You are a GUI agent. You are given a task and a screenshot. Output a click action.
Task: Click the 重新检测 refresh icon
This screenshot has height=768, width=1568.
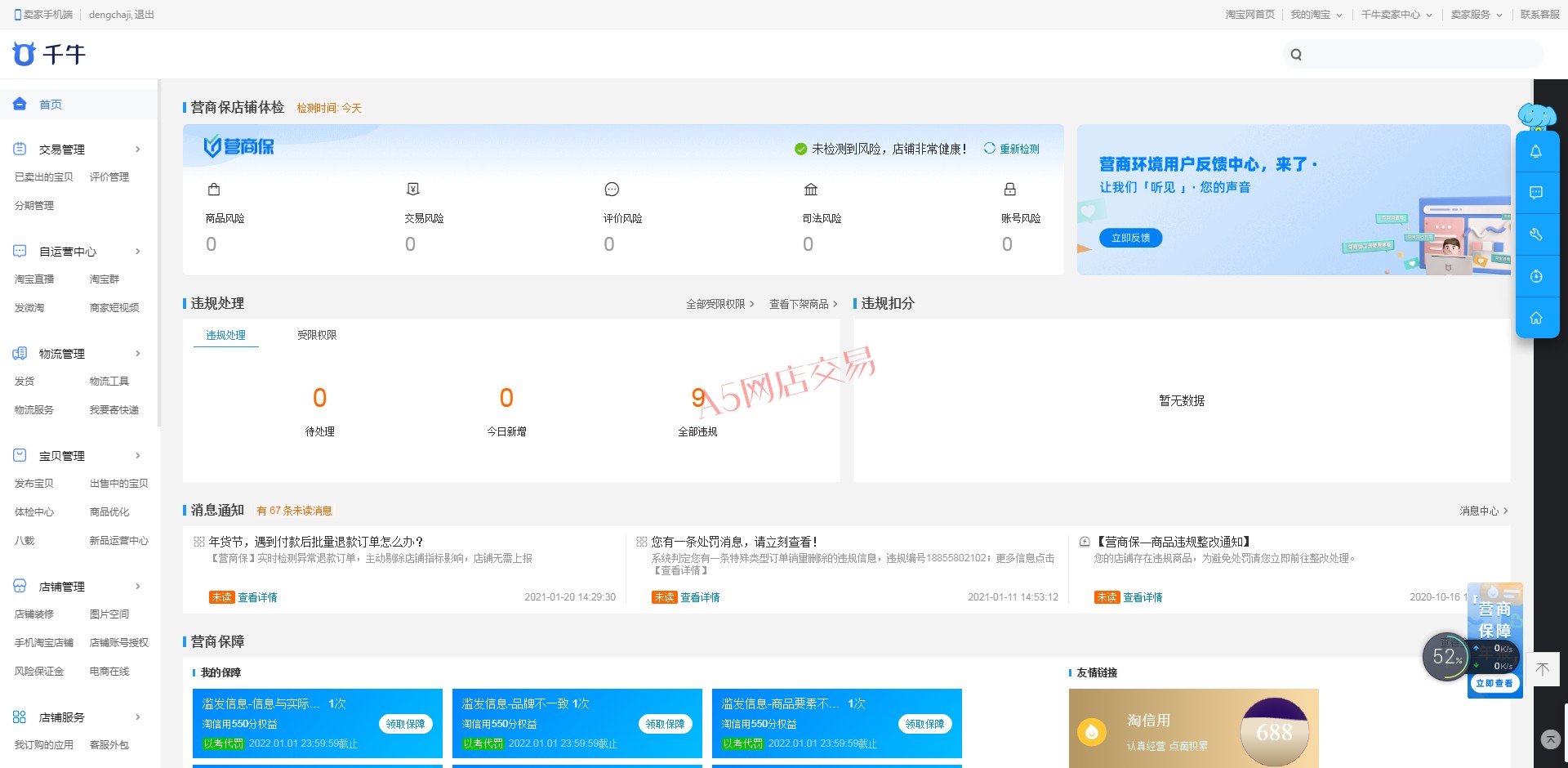(x=989, y=148)
